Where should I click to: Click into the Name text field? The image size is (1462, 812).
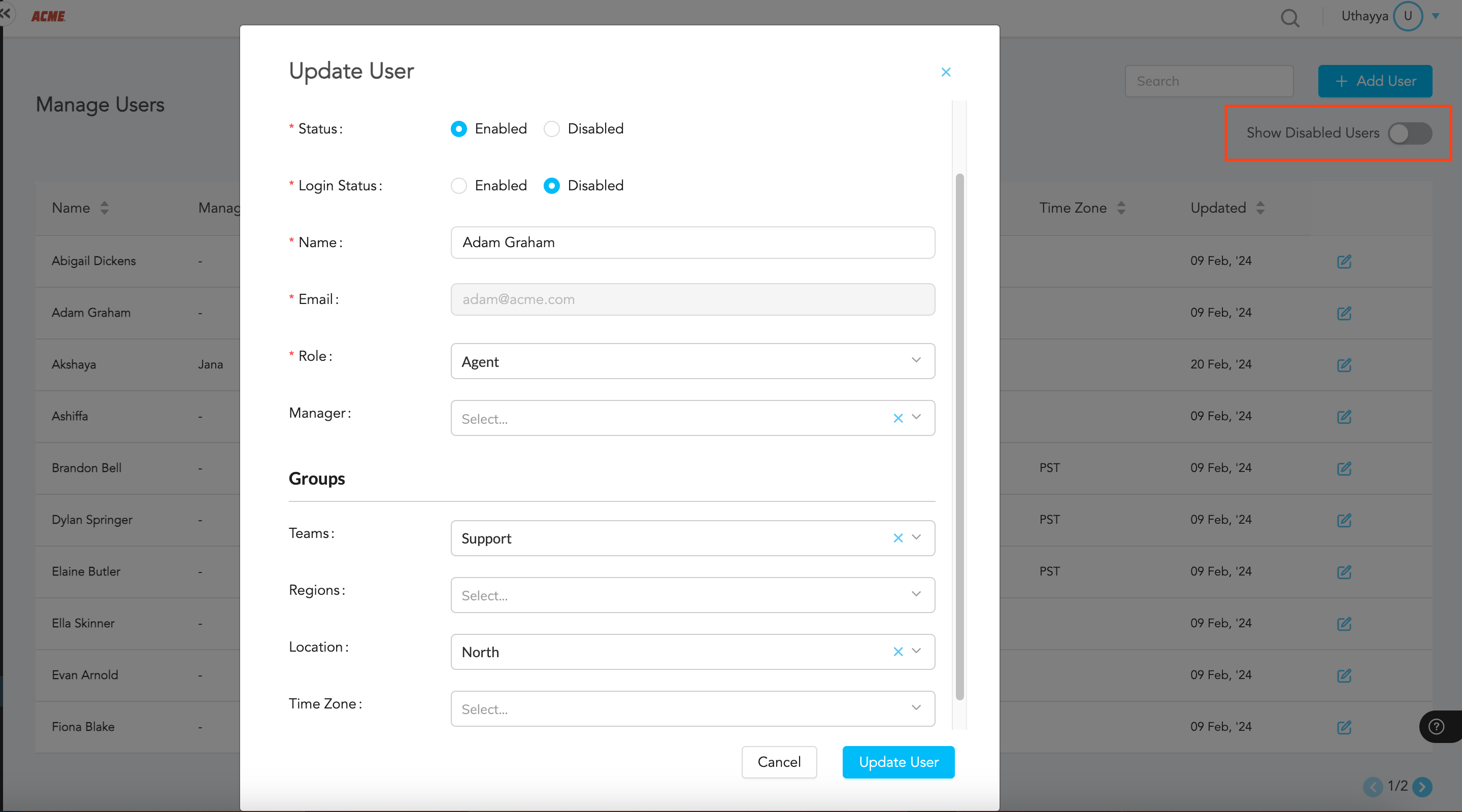point(692,242)
